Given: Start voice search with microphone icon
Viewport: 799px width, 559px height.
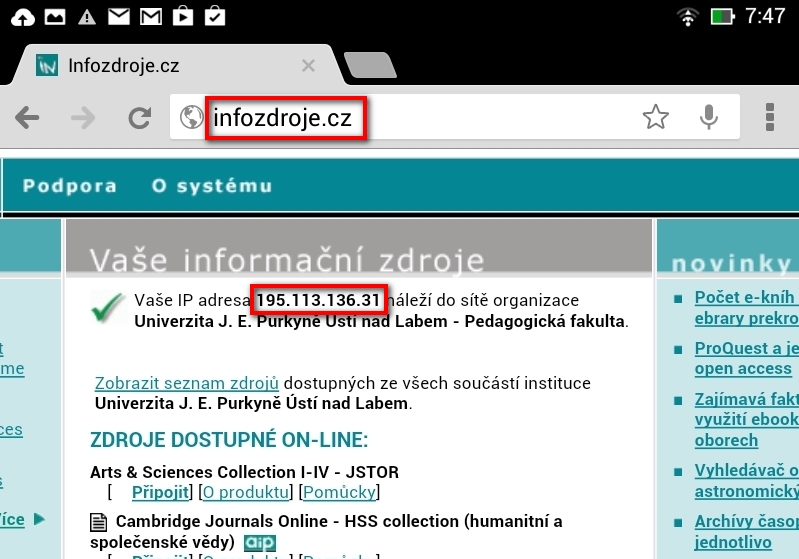Looking at the screenshot, I should [x=708, y=117].
